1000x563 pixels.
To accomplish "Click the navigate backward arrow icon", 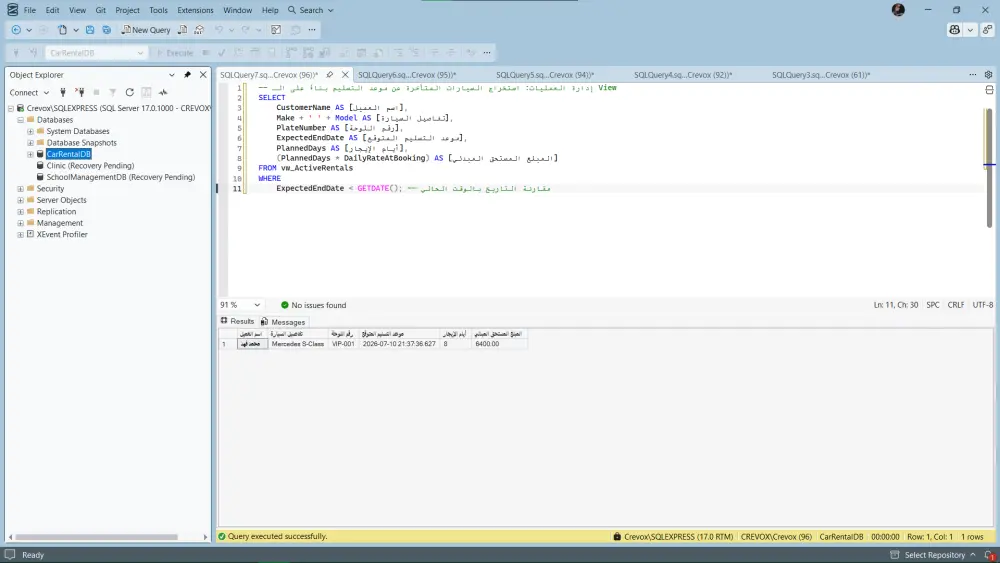I will pos(16,30).
